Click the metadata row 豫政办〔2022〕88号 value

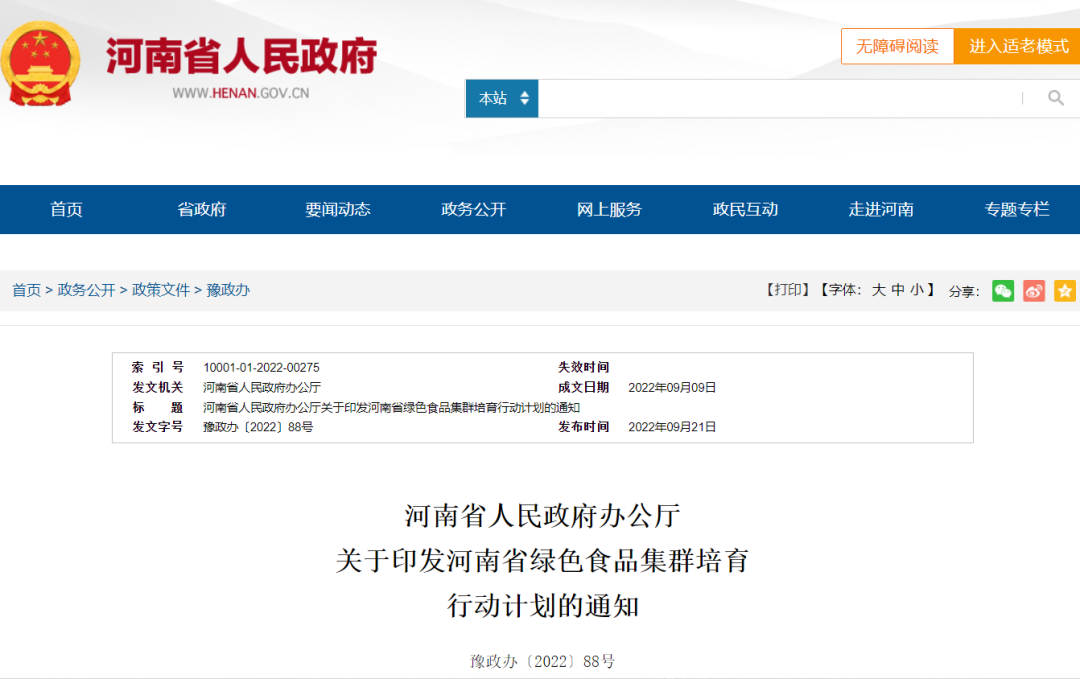point(258,427)
